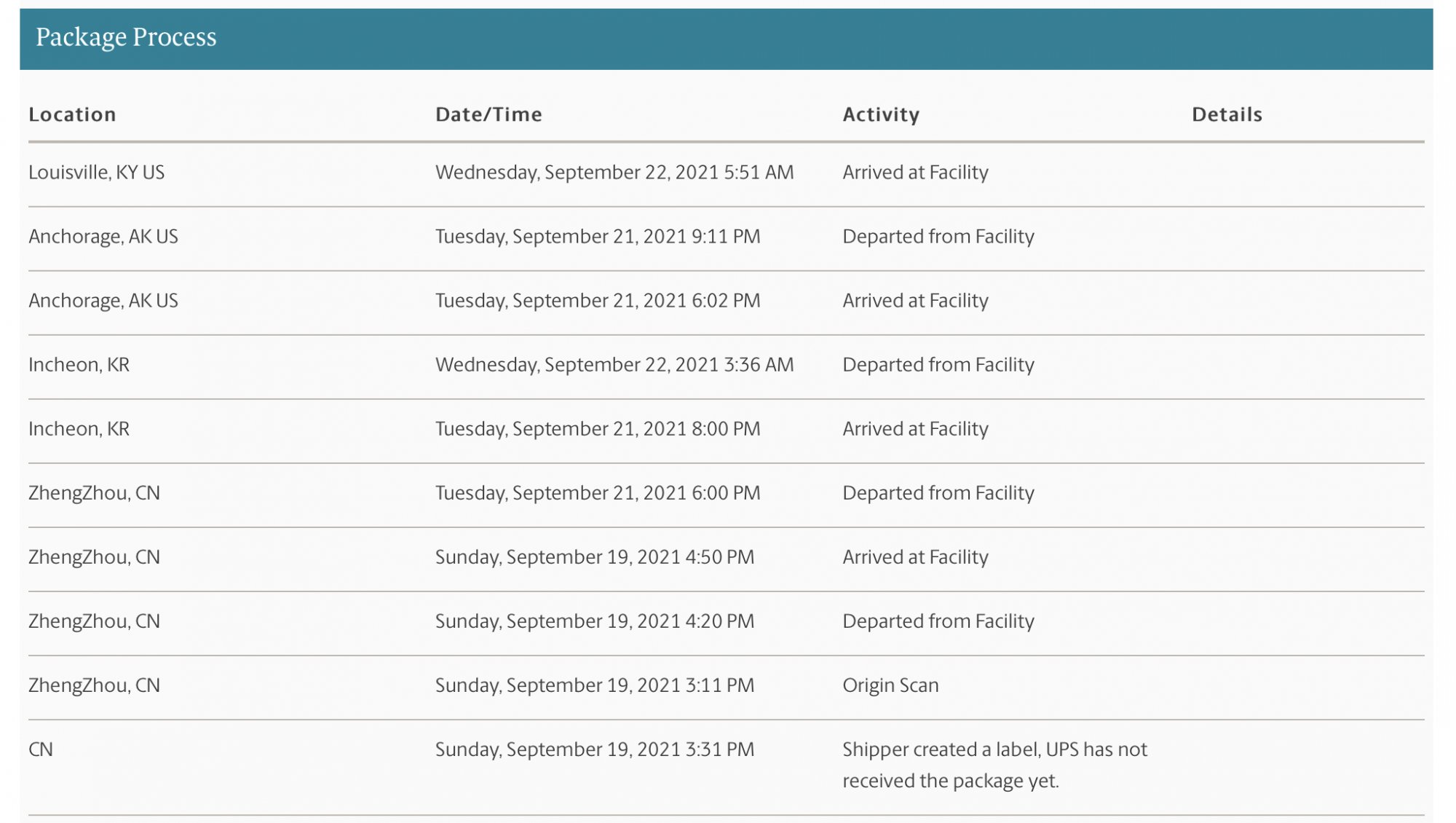
Task: Select the Details column header
Action: 1227,114
